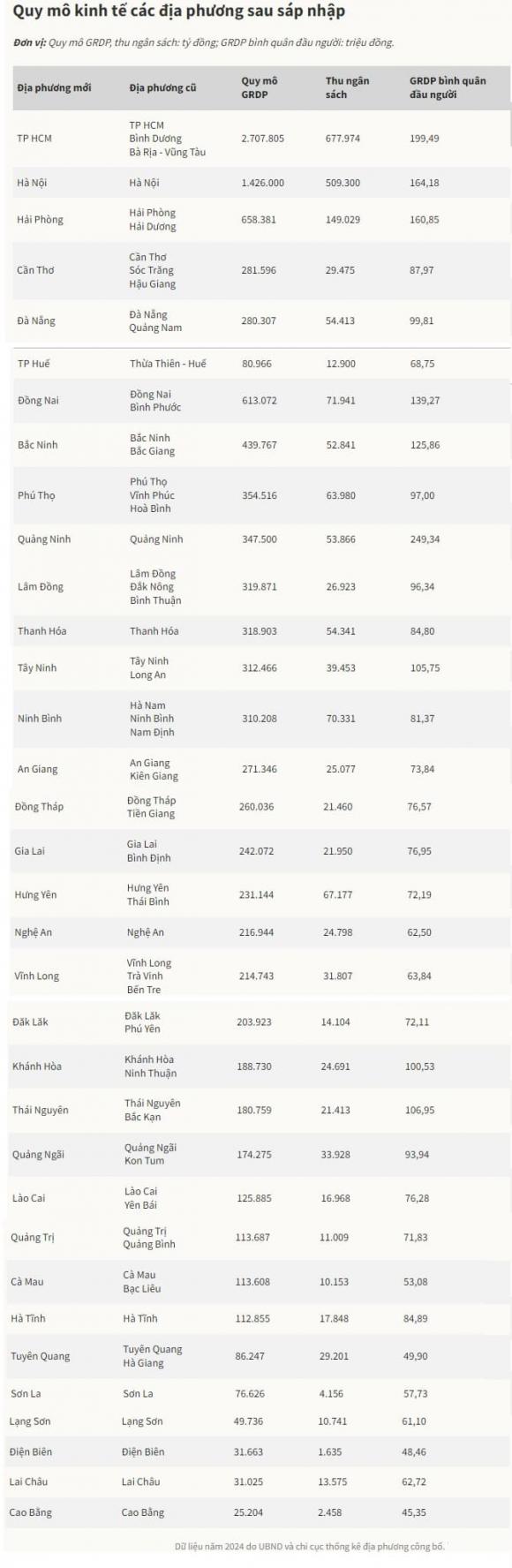Click Đà Nẵng budget revenue 54.413
The width and height of the screenshot is (512, 1568).
[340, 320]
